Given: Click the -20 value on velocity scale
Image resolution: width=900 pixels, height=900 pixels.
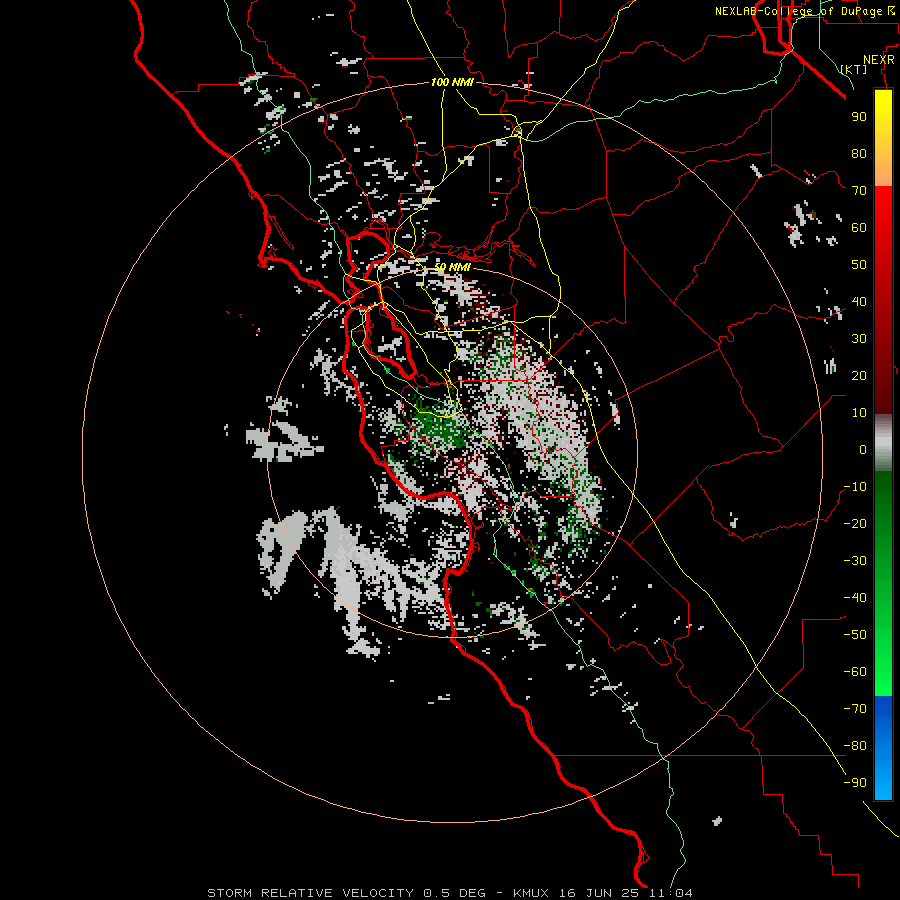Looking at the screenshot, I should (855, 523).
